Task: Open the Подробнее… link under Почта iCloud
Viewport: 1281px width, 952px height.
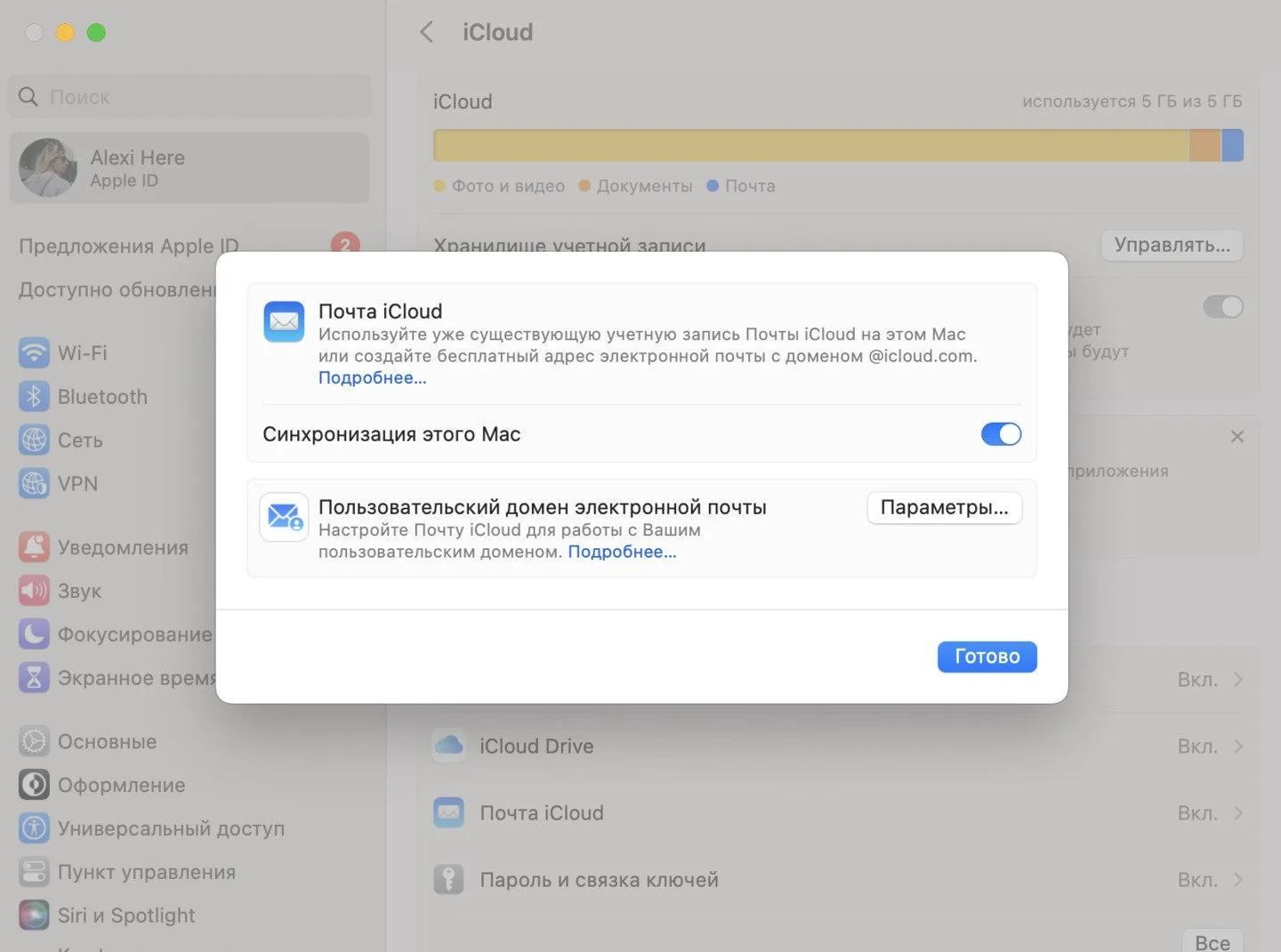Action: tap(372, 378)
